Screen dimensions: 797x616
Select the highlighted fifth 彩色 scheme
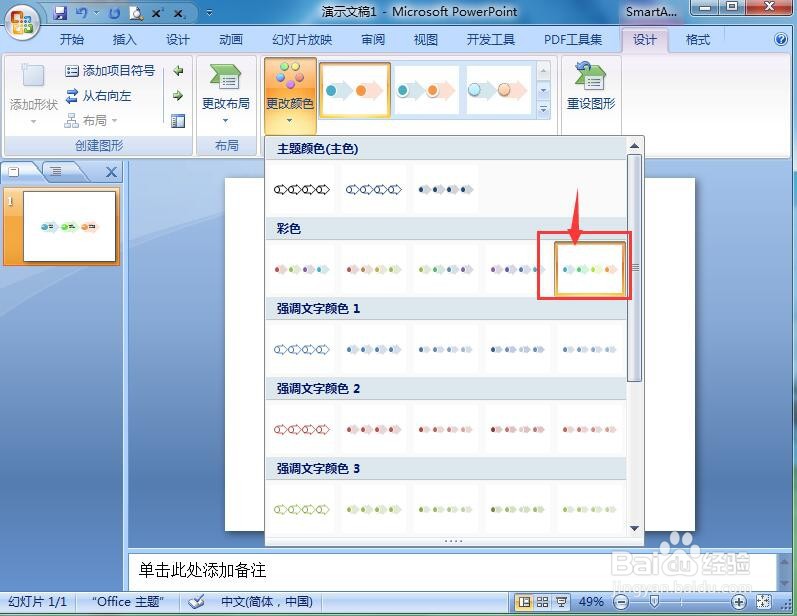pos(590,269)
